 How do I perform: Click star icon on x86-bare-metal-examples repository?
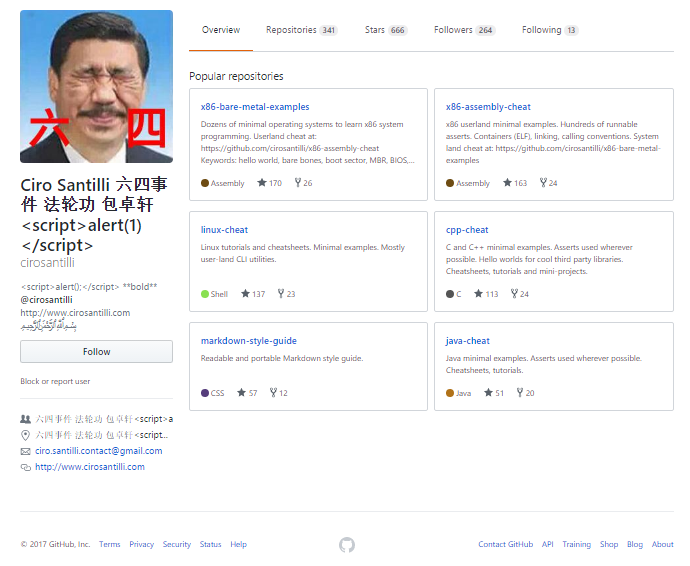(262, 183)
